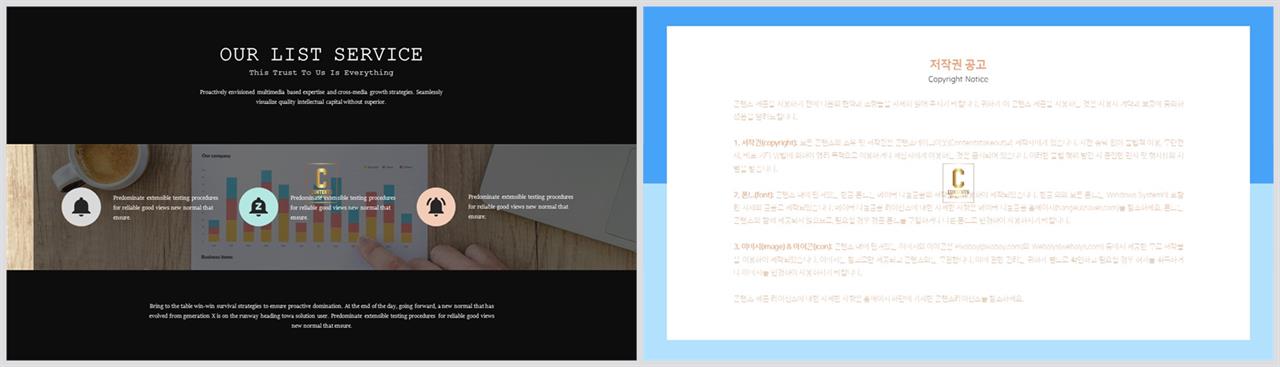Click the text beside the ringing bell
The image size is (1280, 367).
coord(521,207)
